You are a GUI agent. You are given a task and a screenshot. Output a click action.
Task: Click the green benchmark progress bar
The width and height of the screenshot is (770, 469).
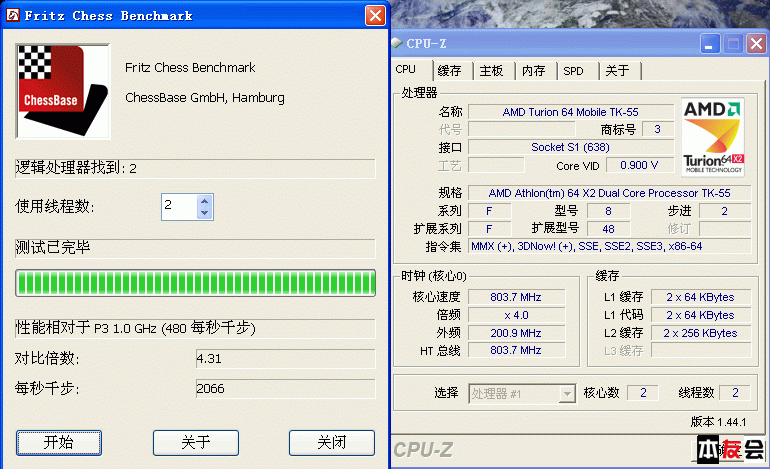(x=195, y=283)
